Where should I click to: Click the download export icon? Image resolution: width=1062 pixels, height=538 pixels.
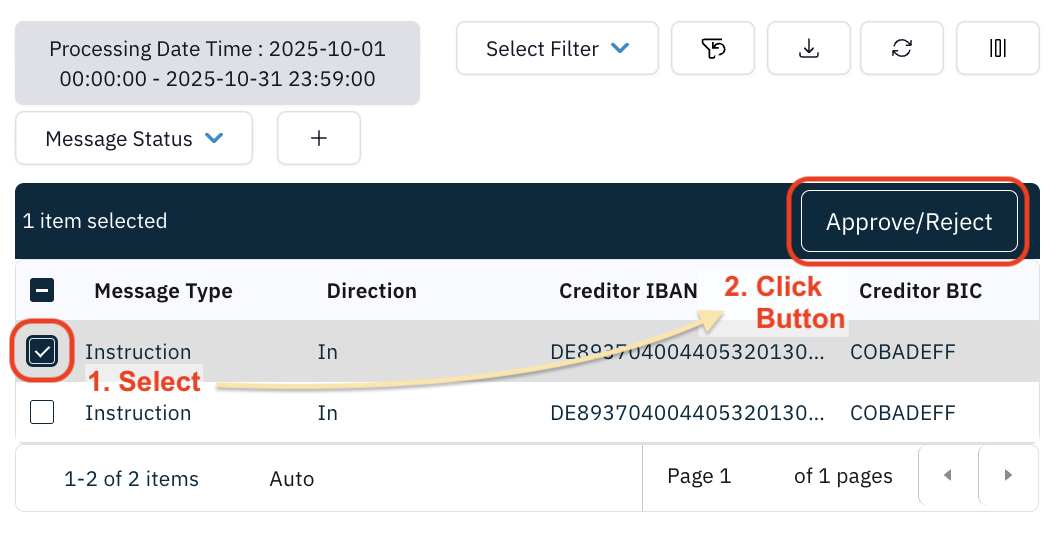808,48
